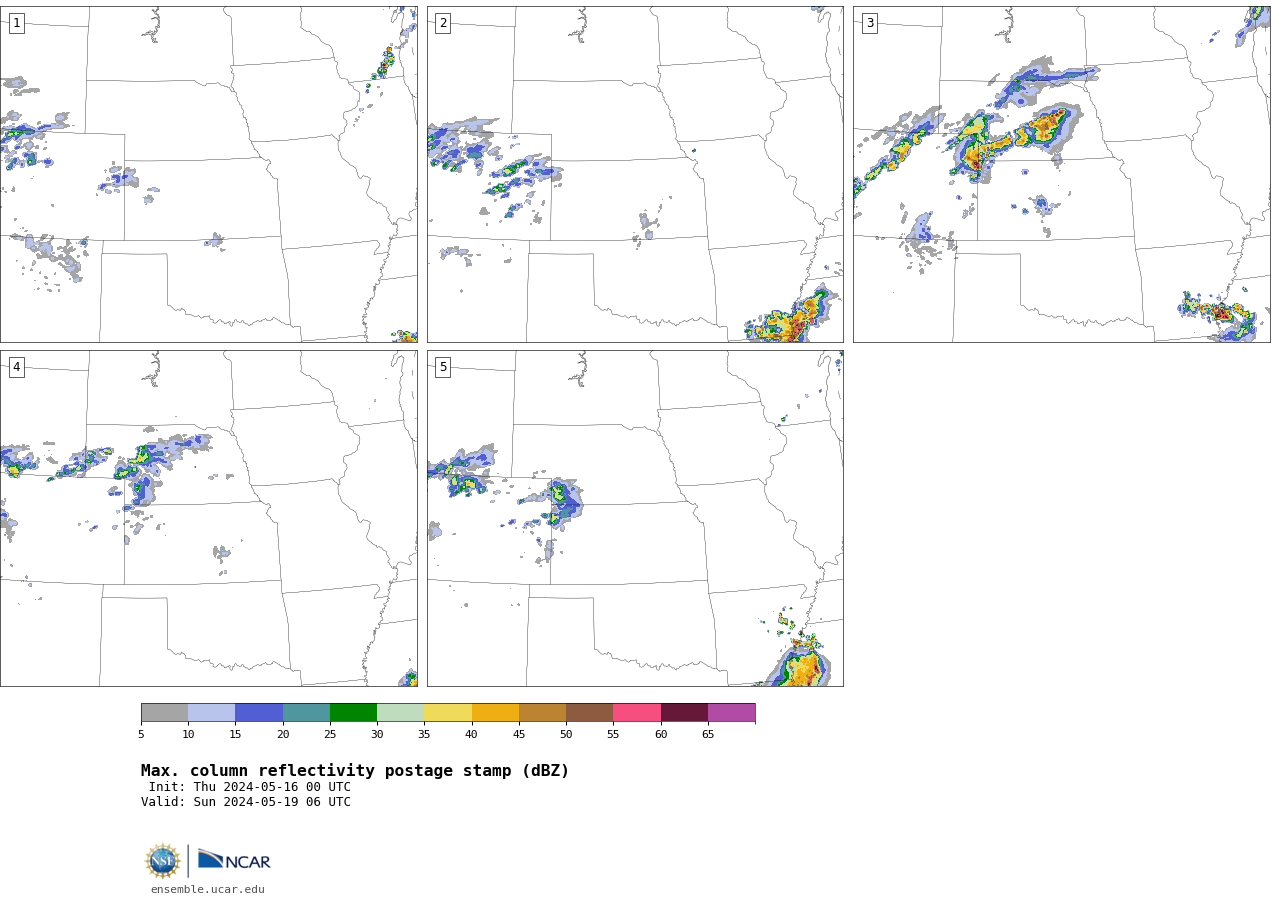Image resolution: width=1280 pixels, height=901 pixels.
Task: Click the southeast storm cell in panel 5
Action: pyautogui.click(x=800, y=664)
